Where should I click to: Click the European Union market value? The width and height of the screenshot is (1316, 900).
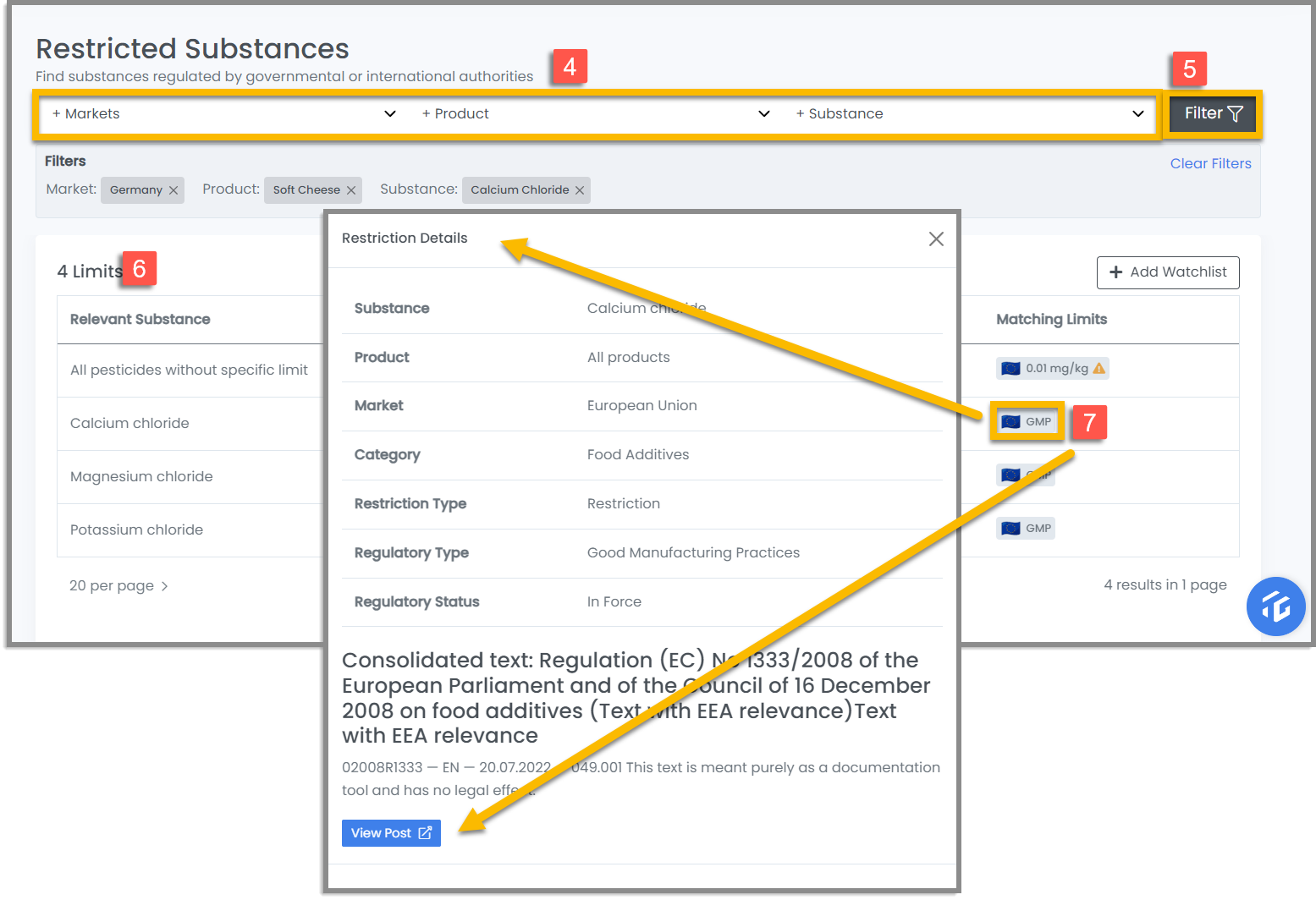[642, 406]
